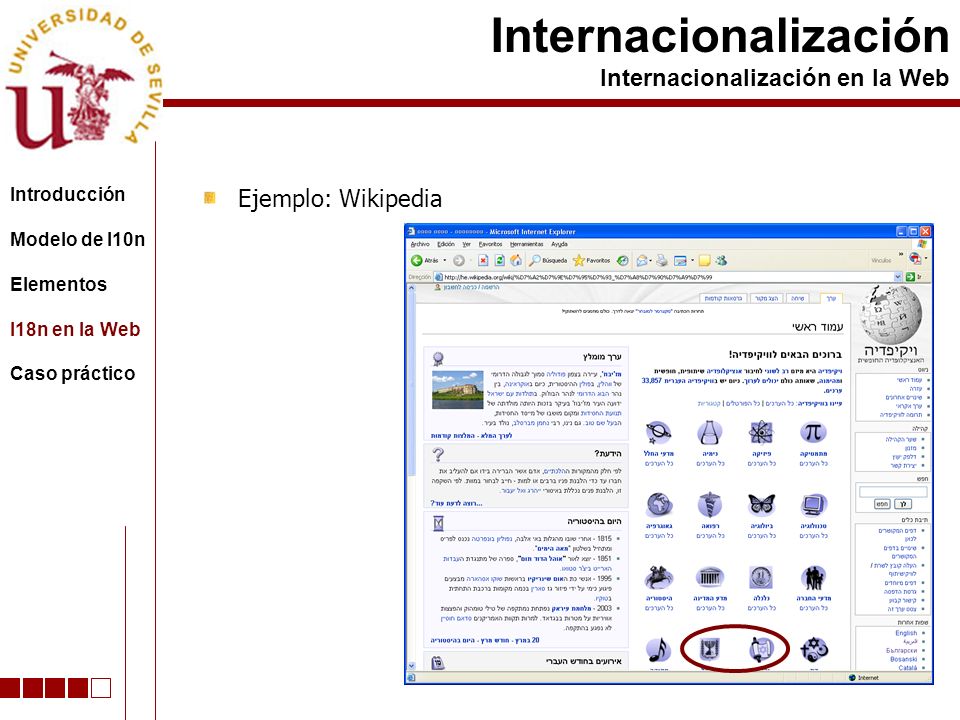Click the grey Forward arrow icon
Image resolution: width=960 pixels, height=720 pixels.
459,261
